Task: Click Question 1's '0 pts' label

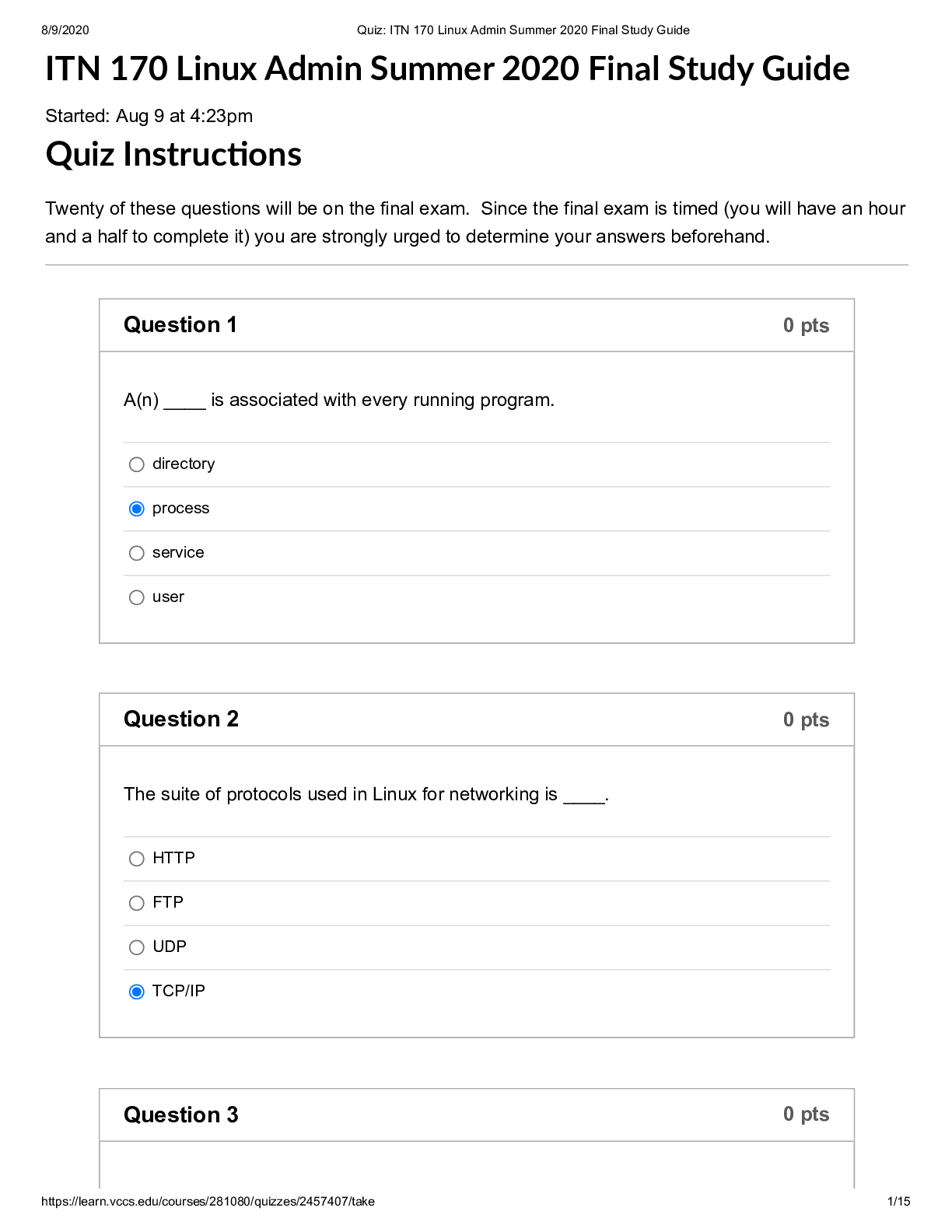Action: [x=806, y=325]
